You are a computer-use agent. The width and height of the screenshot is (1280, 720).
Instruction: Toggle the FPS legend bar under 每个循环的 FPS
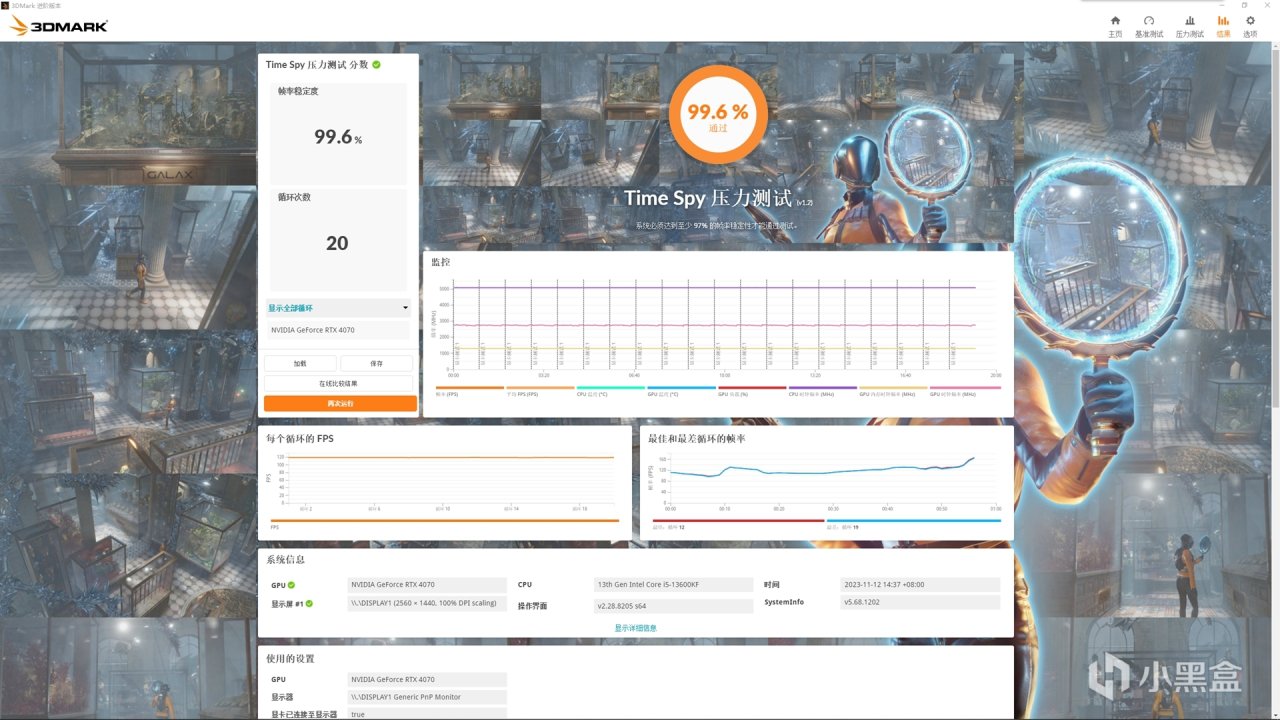444,521
